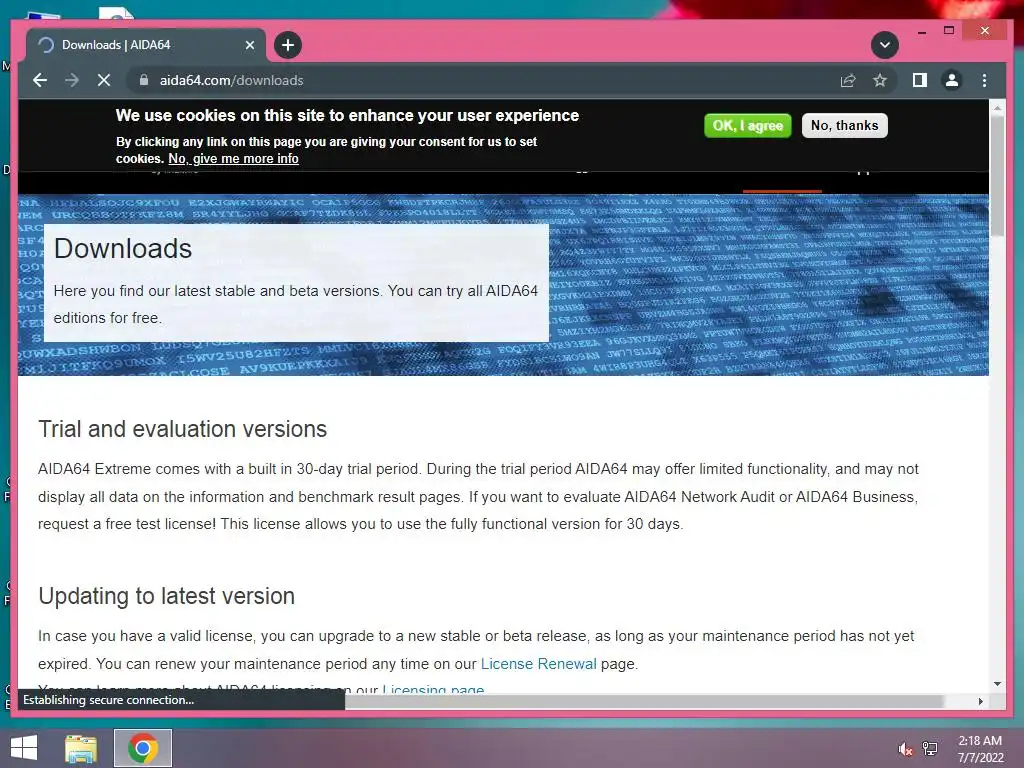Click the Chrome taskbar icon
Screen dimensions: 1024x768
click(143, 748)
